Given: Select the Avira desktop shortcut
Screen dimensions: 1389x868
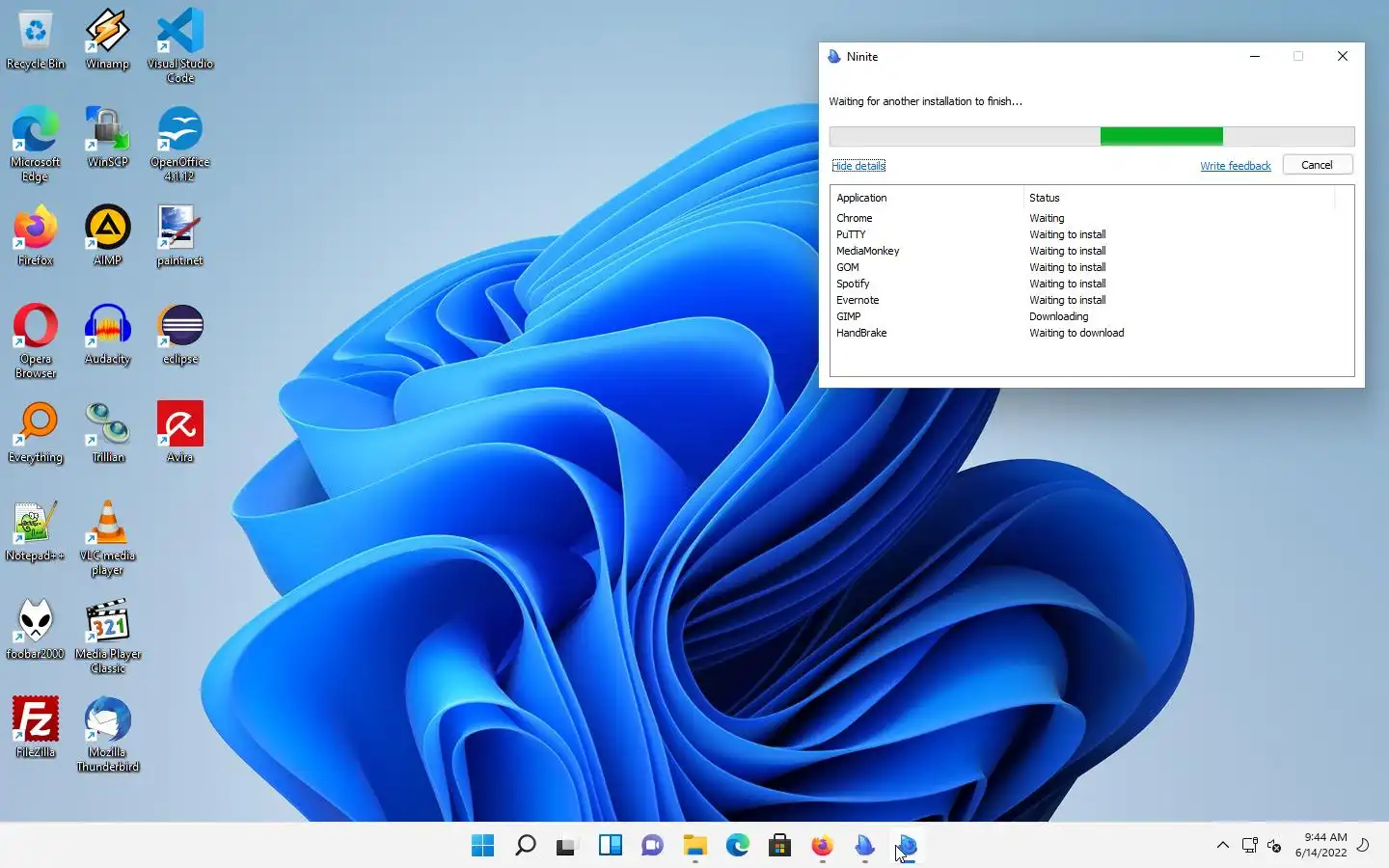Looking at the screenshot, I should point(180,433).
